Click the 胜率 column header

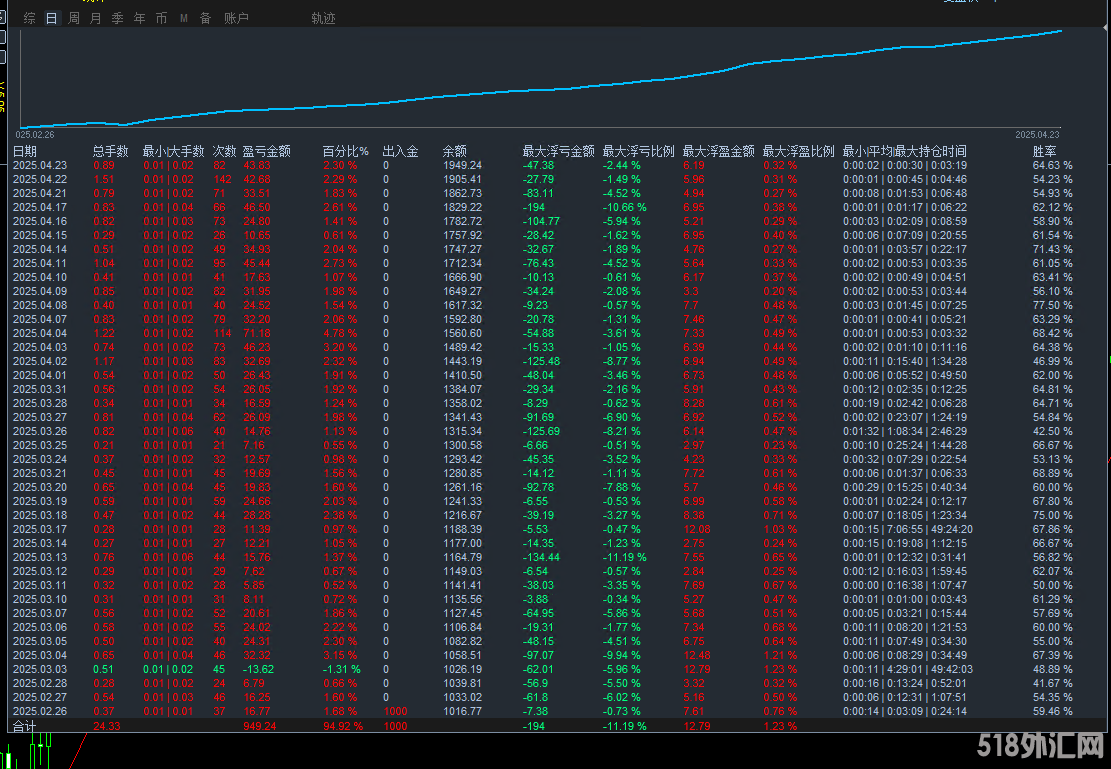click(x=1044, y=151)
